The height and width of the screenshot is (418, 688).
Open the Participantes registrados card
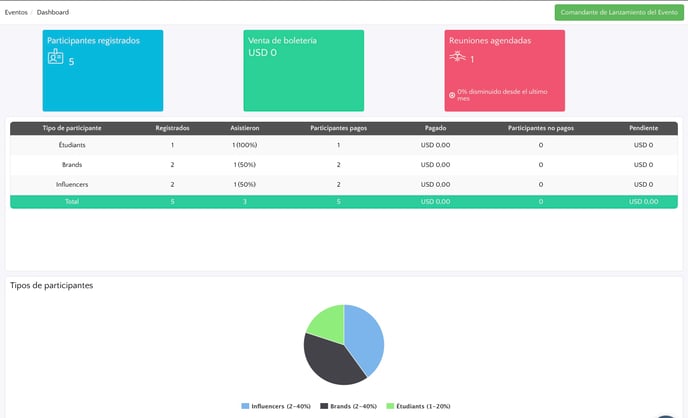[x=102, y=70]
